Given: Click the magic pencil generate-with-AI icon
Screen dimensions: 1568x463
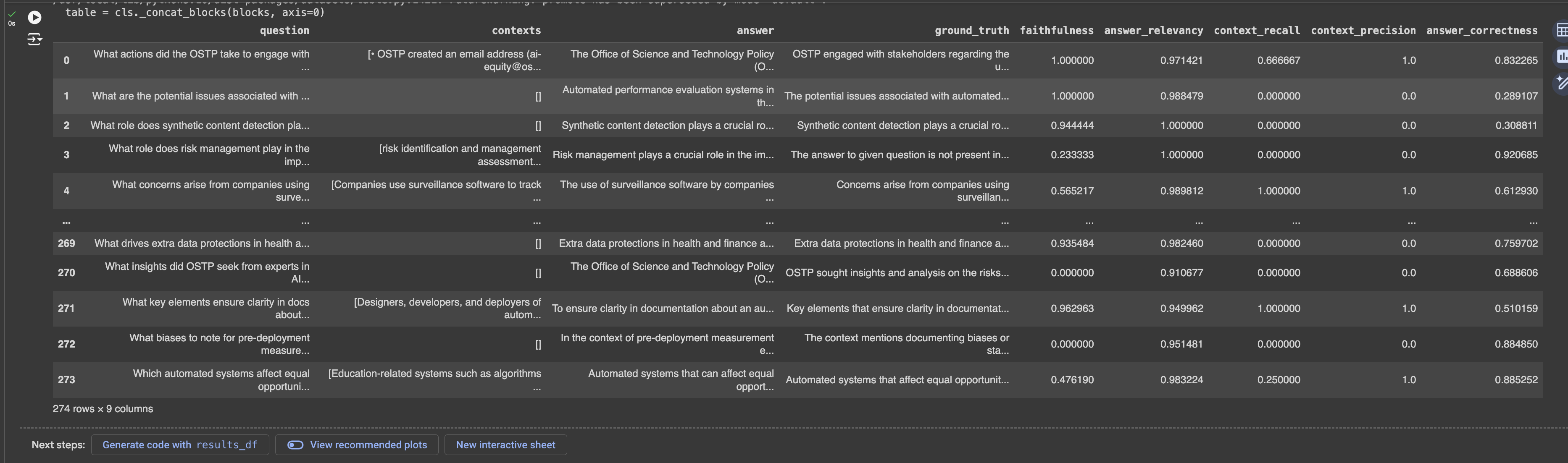Looking at the screenshot, I should 1561,83.
